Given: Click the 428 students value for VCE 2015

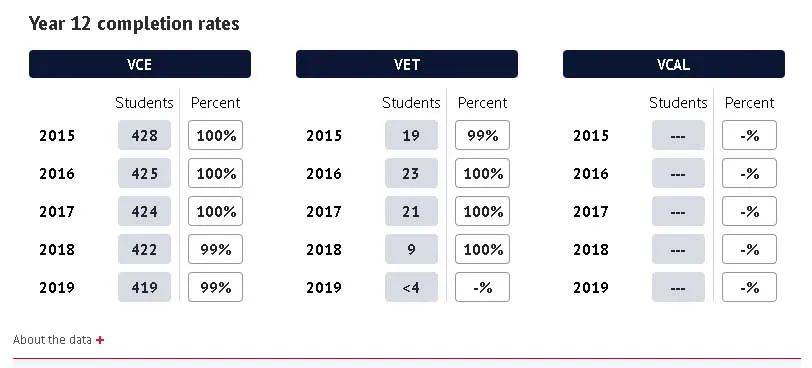Looking at the screenshot, I should coord(144,135).
